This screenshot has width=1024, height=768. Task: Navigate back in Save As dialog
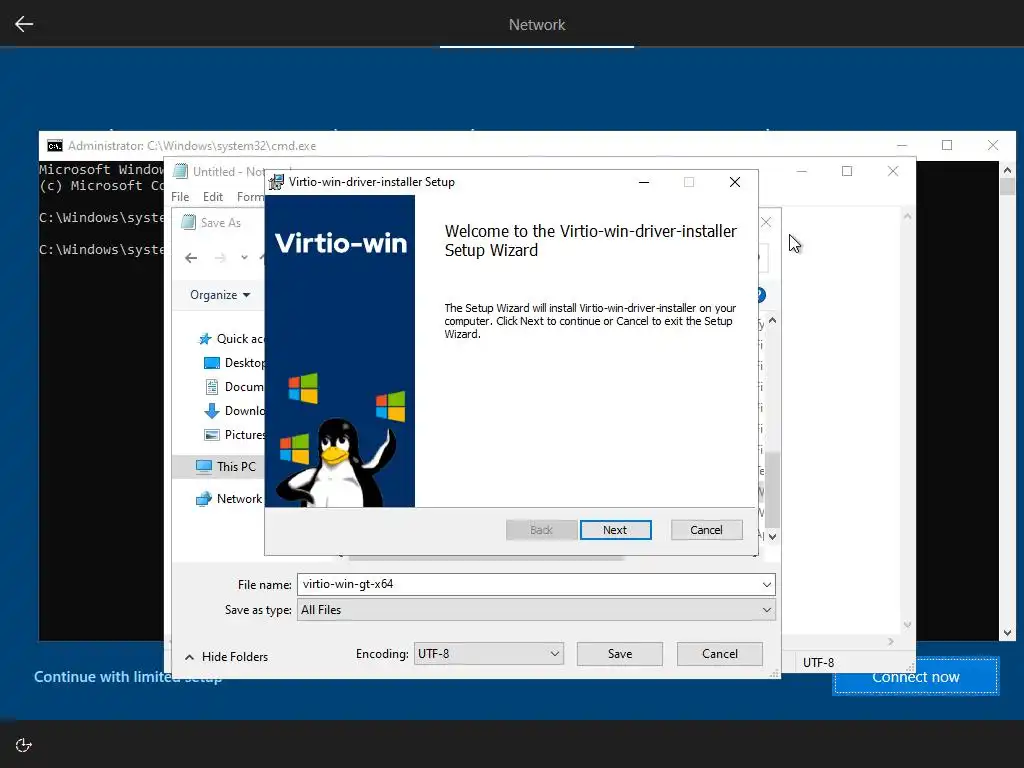click(191, 258)
